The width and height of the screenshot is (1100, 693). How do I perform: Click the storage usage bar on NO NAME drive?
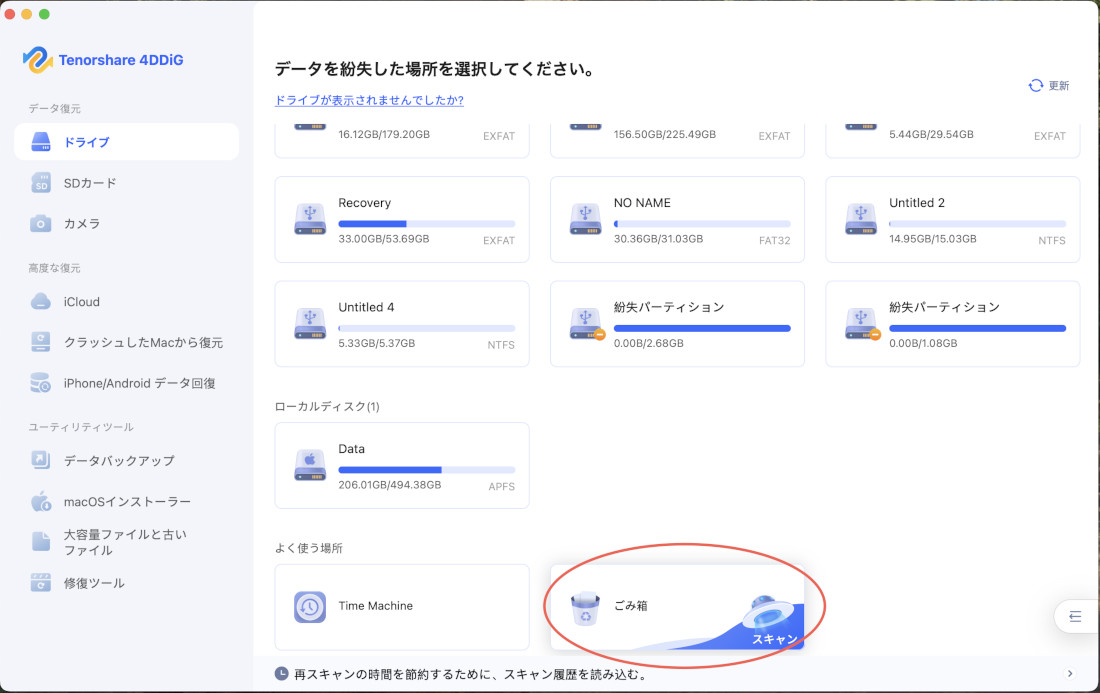tap(700, 224)
